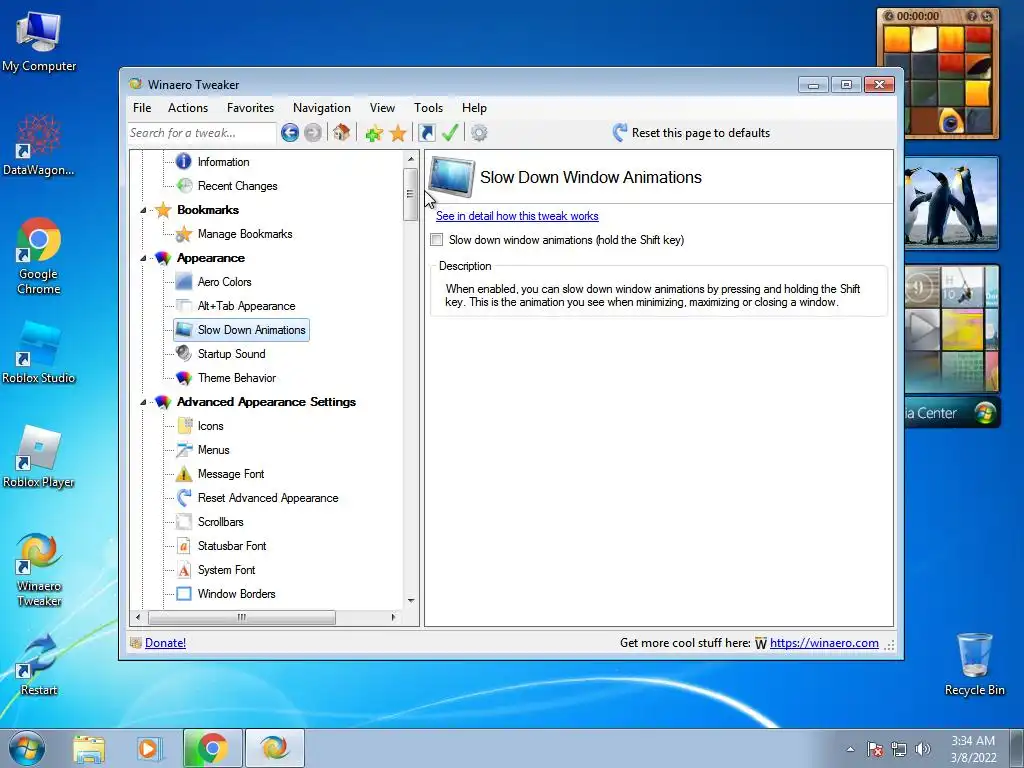
Task: Open the Favorites menu
Action: [x=250, y=108]
